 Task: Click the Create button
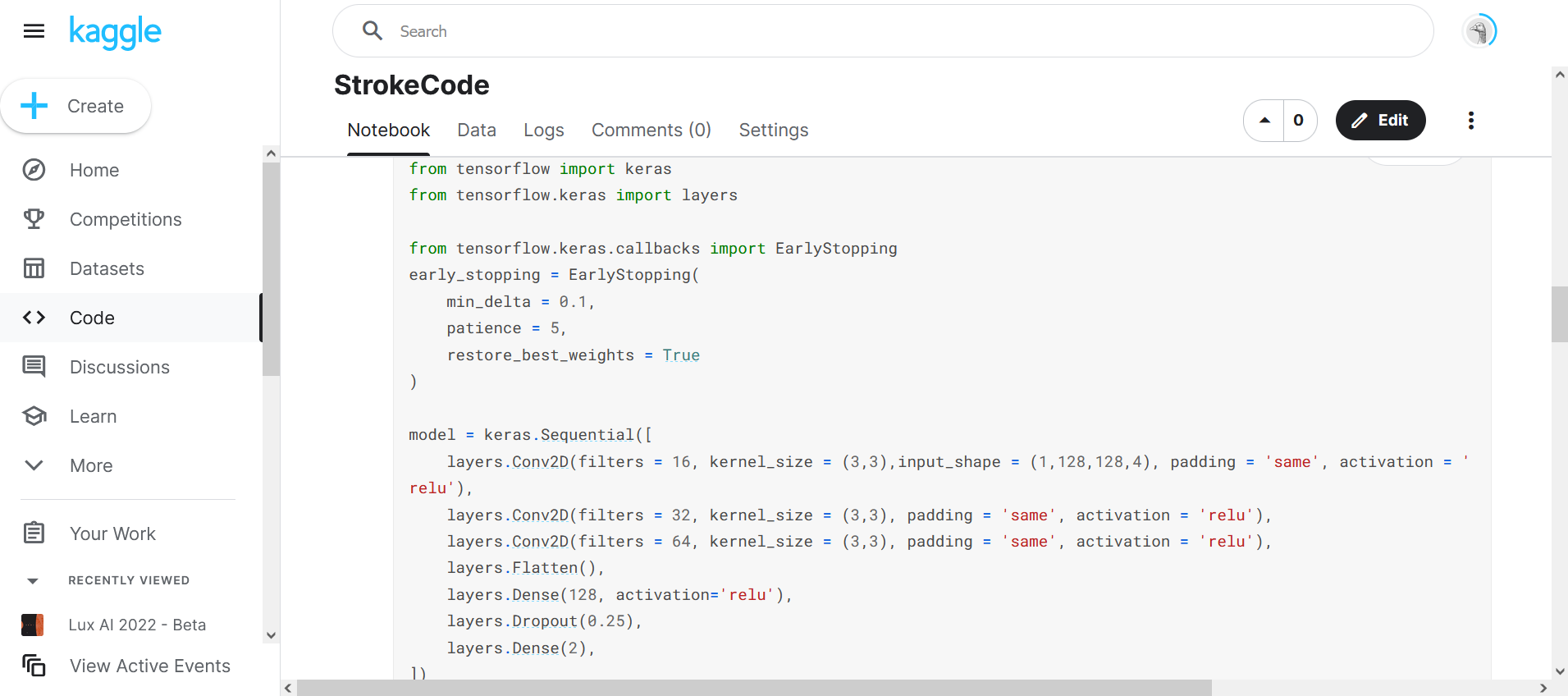pos(75,106)
